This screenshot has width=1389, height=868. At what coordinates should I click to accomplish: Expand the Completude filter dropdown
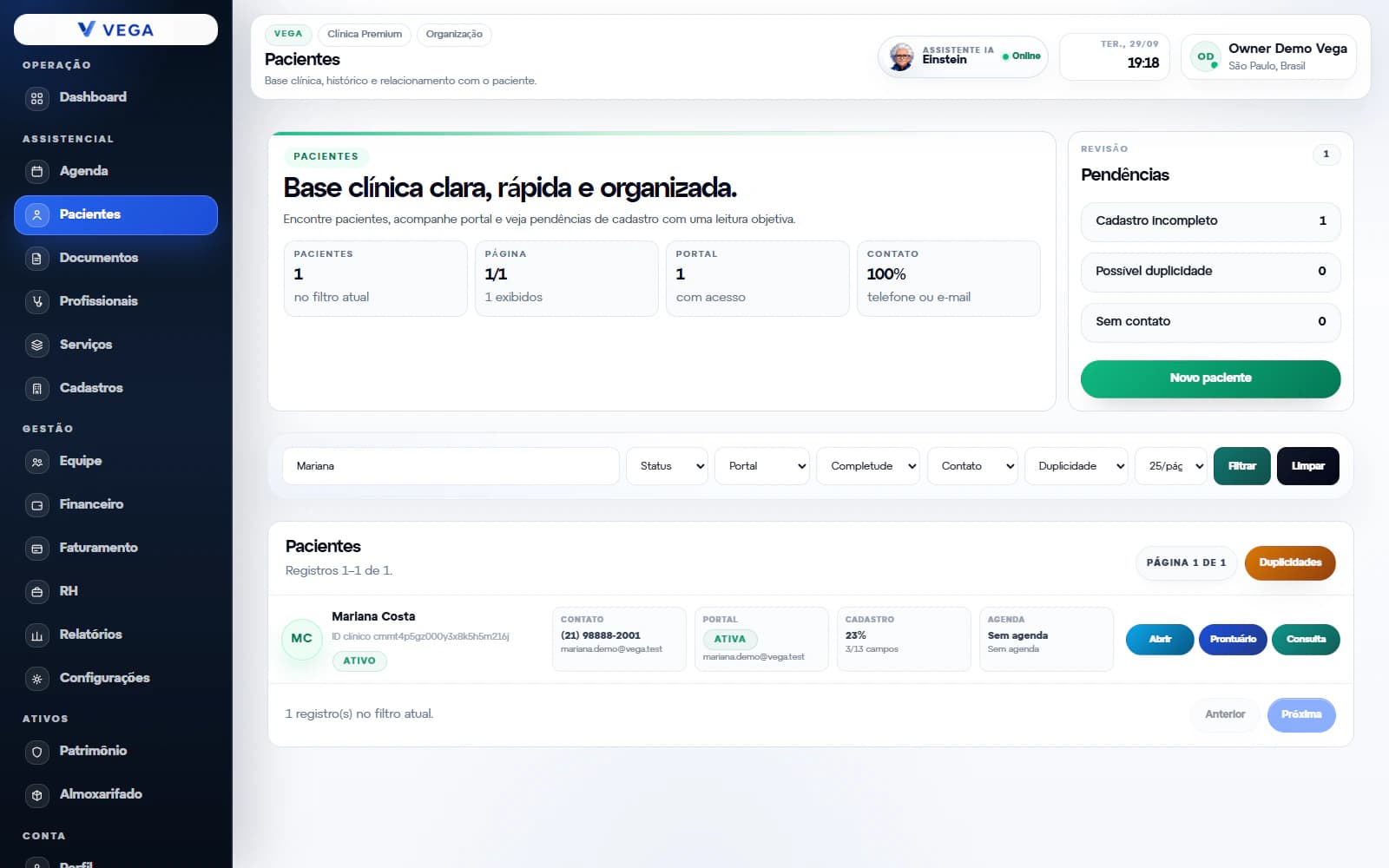tap(868, 466)
